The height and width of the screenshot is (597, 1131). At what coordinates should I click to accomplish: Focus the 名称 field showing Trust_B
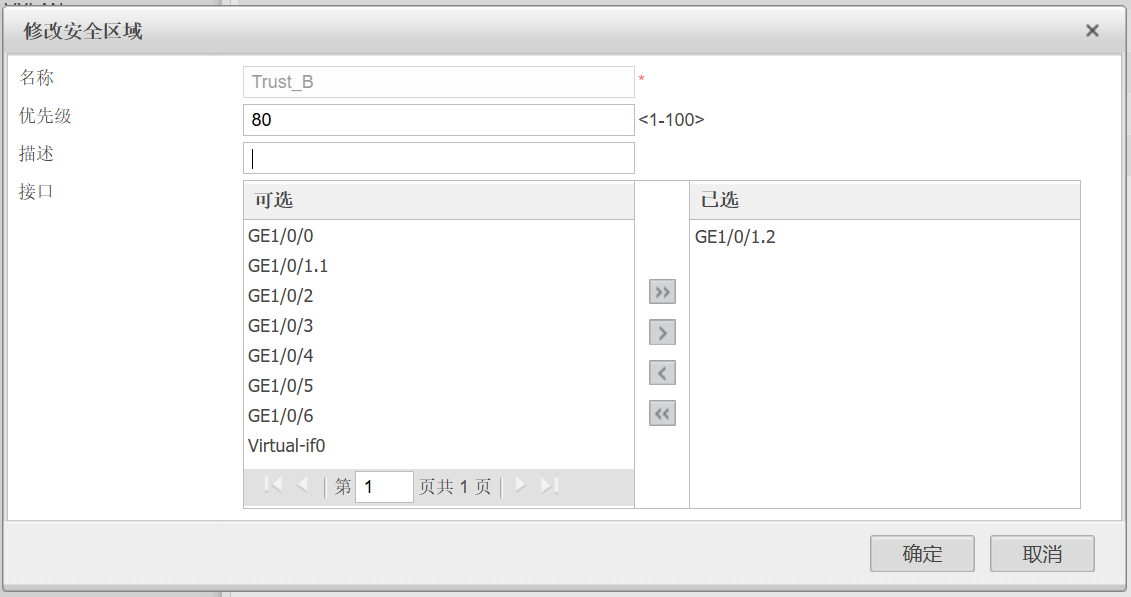pos(439,82)
